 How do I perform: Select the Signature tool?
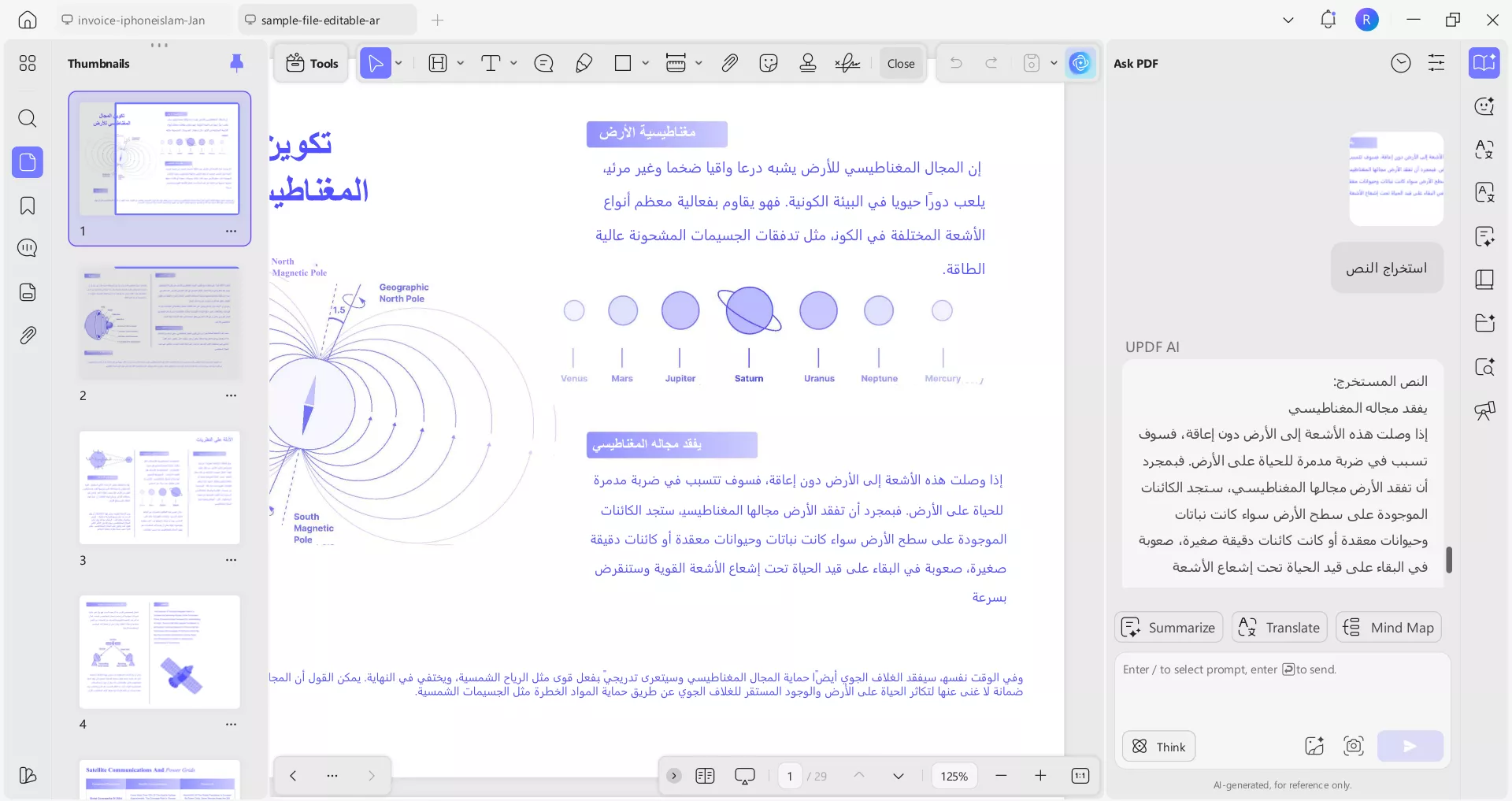(847, 63)
